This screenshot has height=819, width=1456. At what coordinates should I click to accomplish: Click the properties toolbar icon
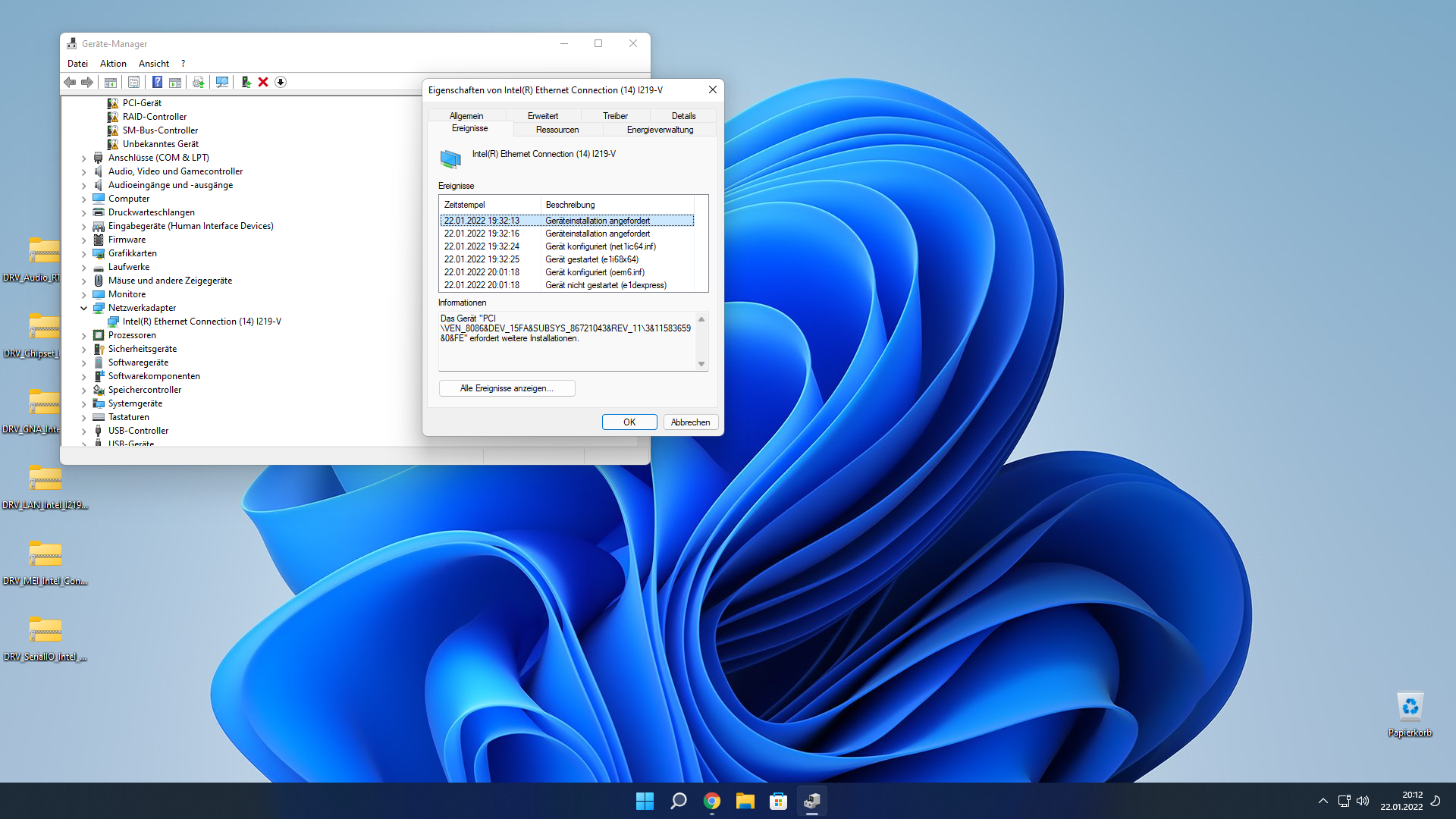pos(133,82)
